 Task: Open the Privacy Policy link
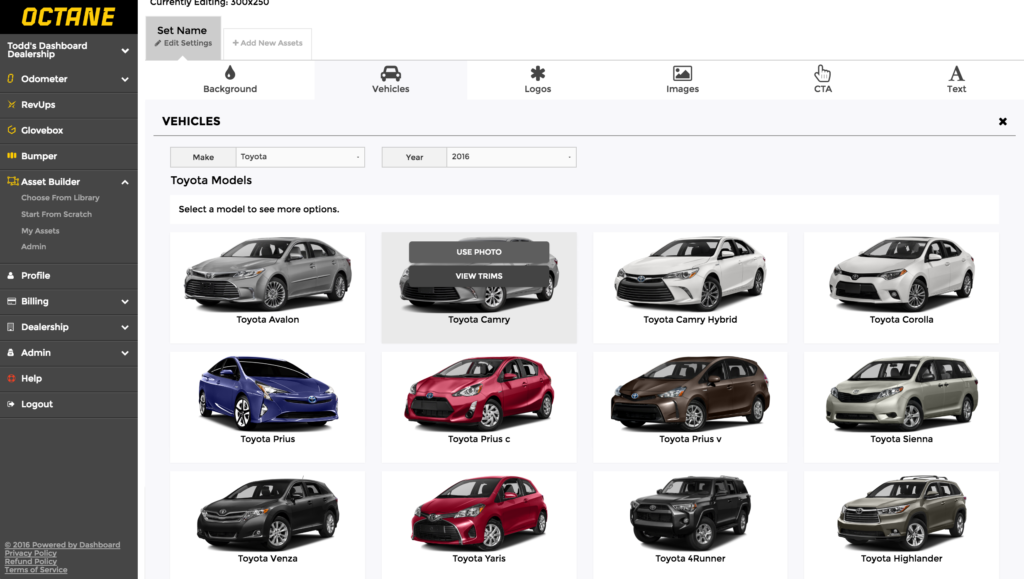click(31, 553)
